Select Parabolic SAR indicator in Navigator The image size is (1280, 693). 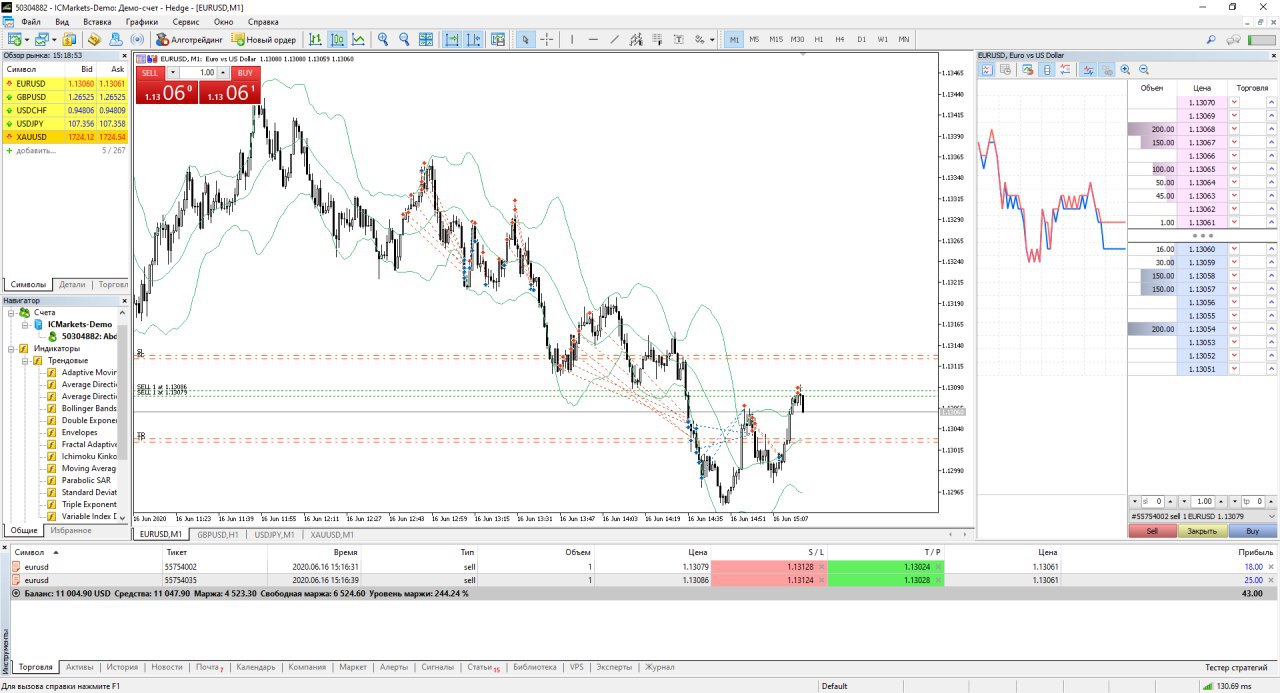85,480
